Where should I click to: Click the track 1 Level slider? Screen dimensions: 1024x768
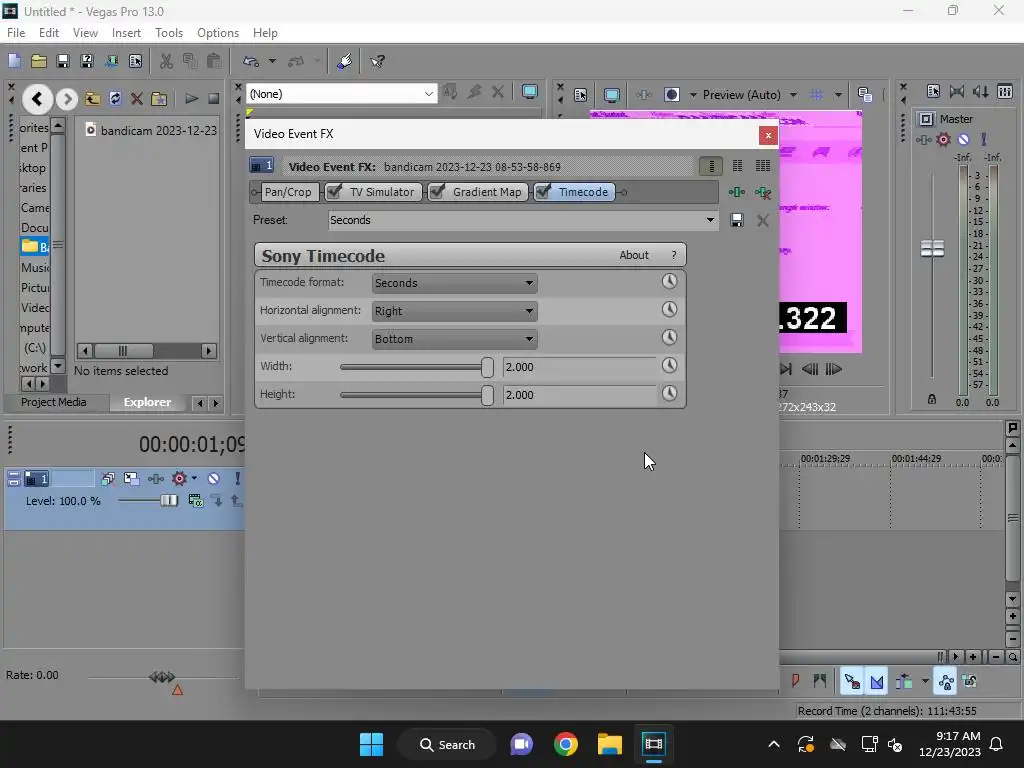(x=168, y=501)
